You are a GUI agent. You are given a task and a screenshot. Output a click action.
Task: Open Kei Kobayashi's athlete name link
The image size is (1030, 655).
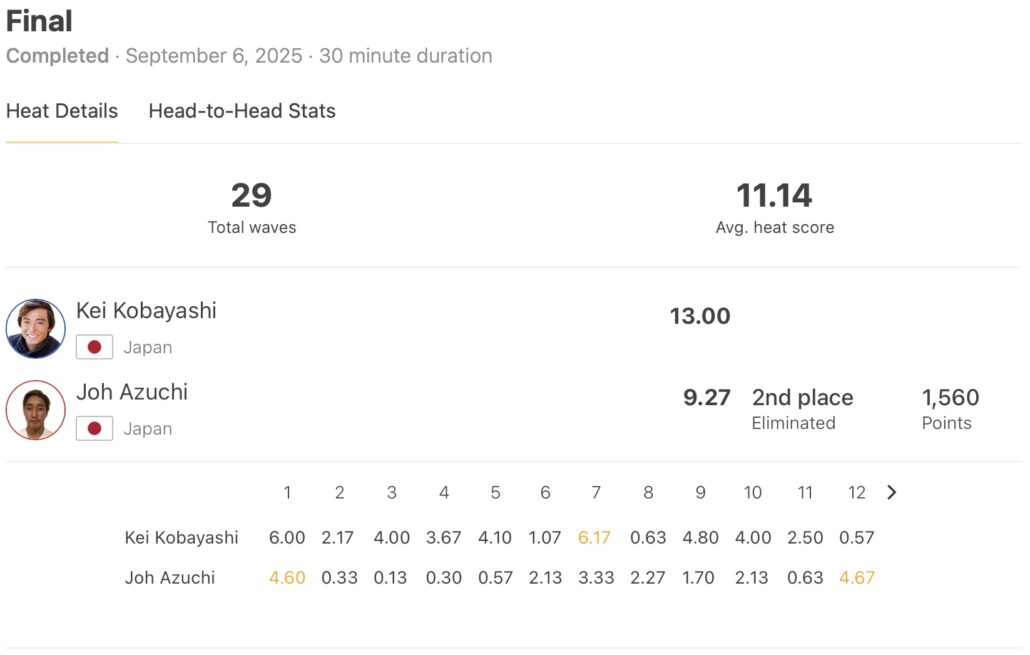146,310
